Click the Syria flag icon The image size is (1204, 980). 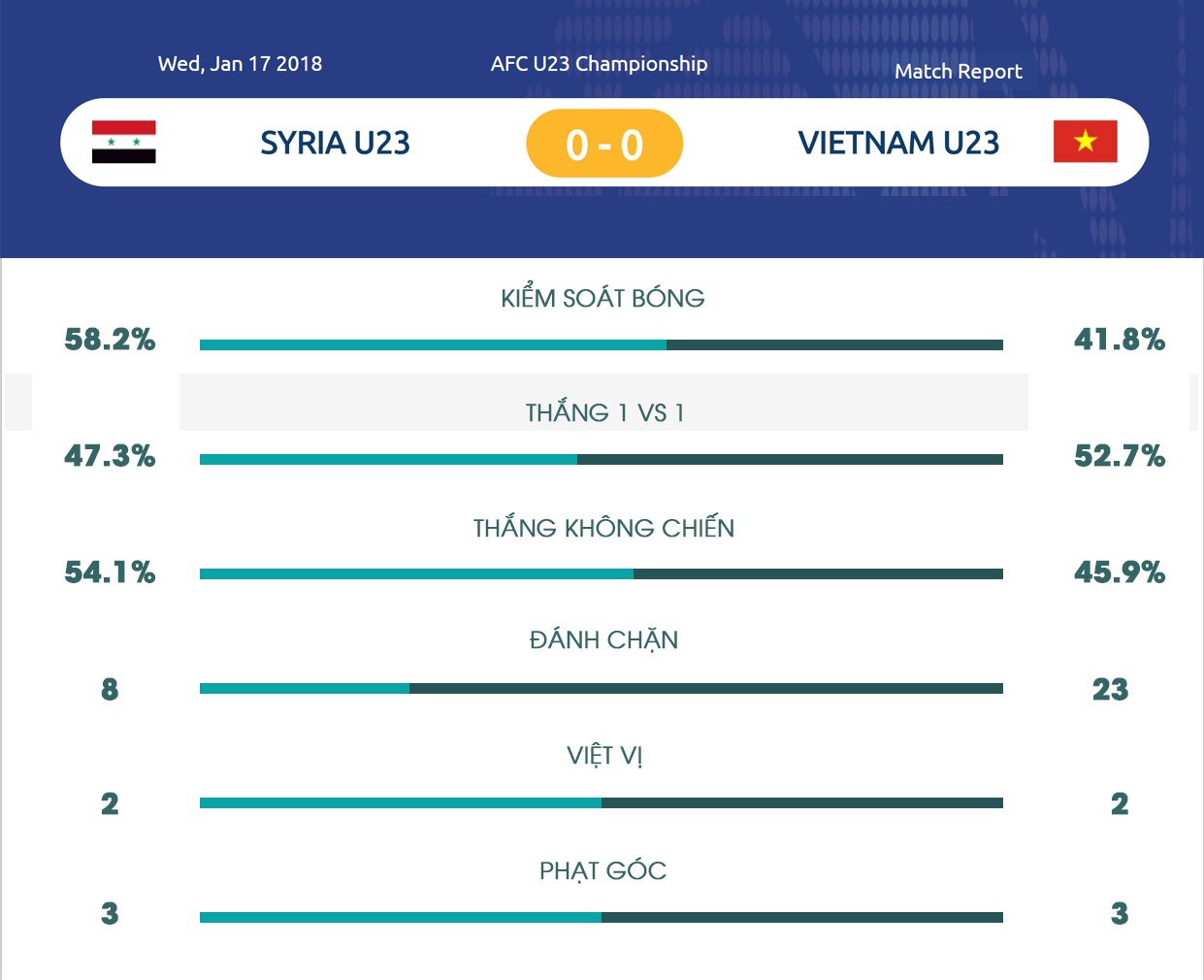coord(123,142)
